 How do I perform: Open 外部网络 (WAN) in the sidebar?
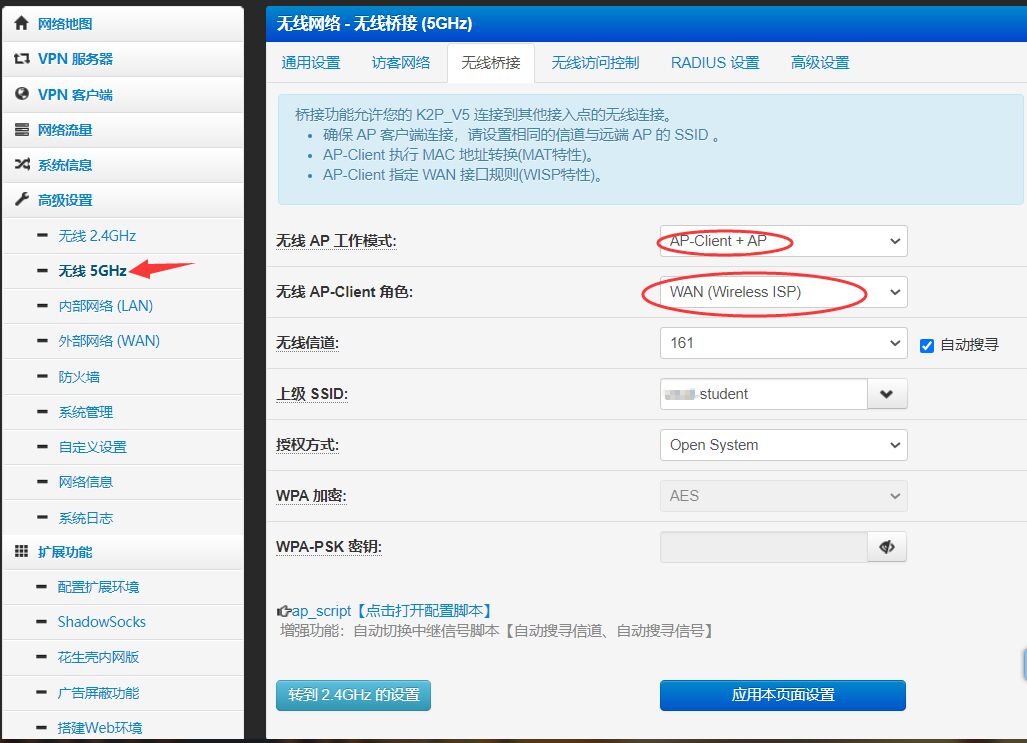click(109, 341)
